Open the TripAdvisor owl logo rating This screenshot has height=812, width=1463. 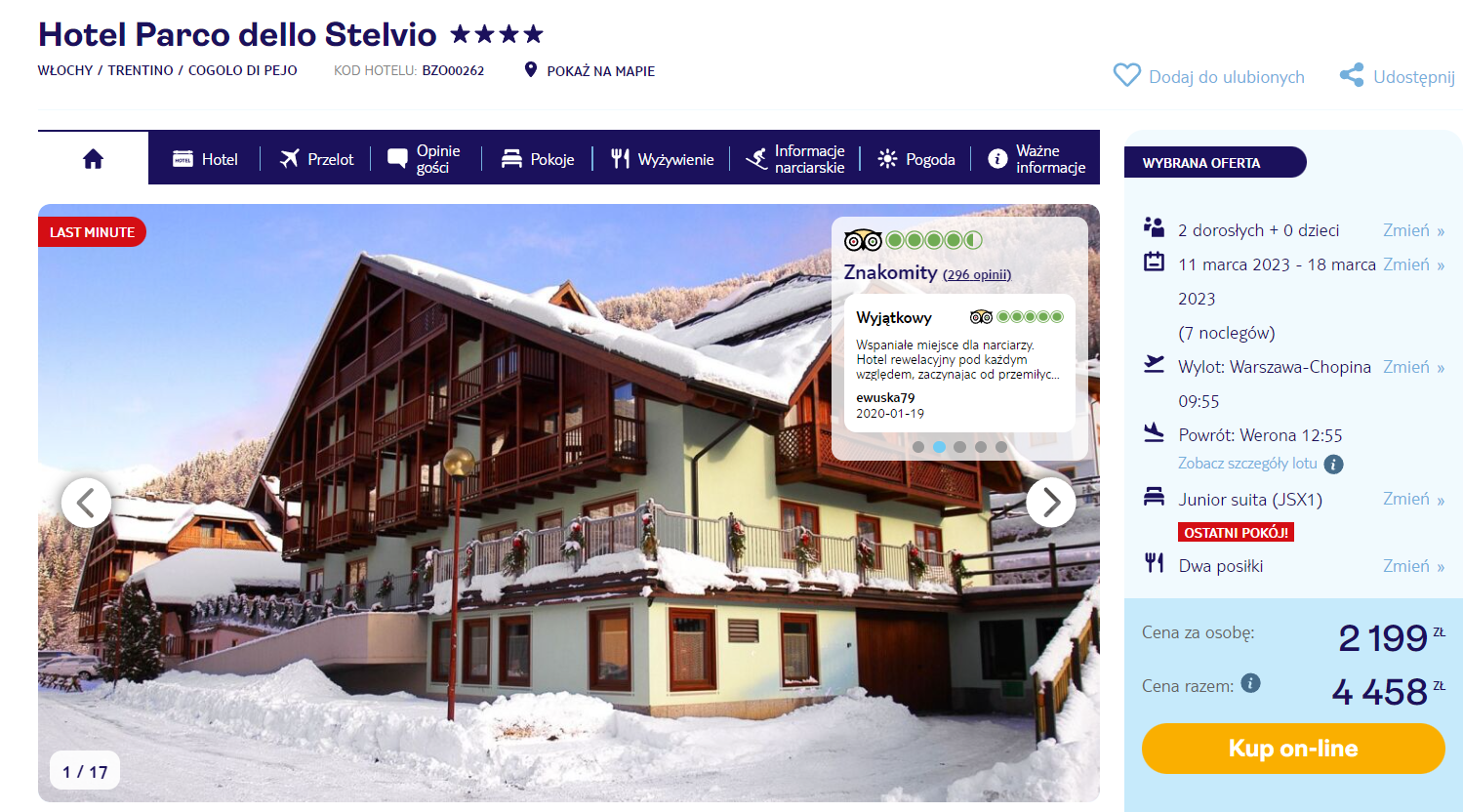863,240
